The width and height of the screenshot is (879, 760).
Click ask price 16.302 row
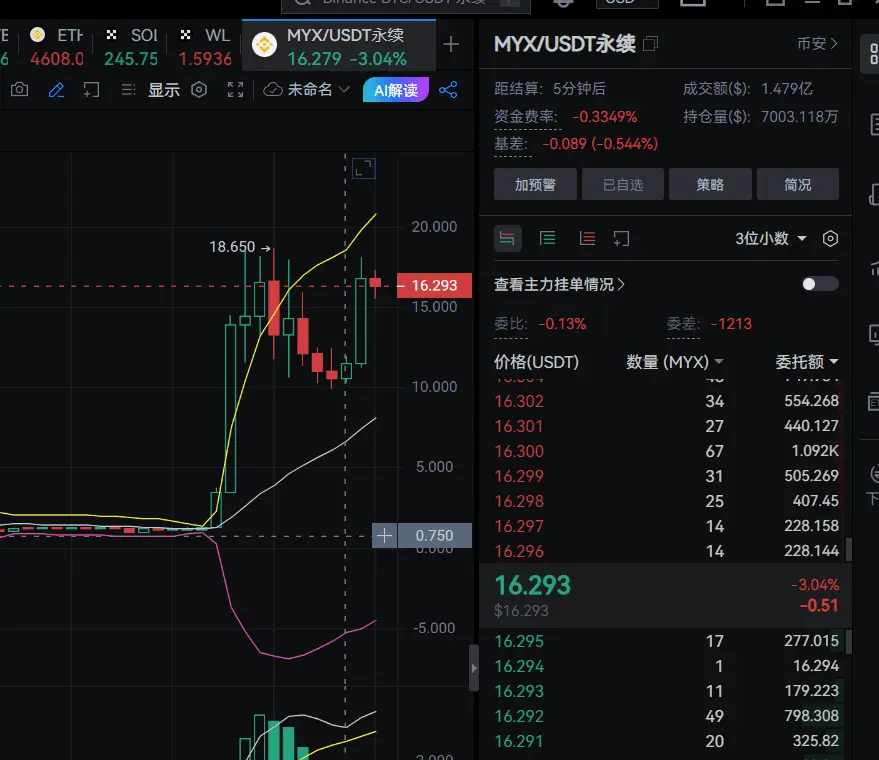coord(666,401)
